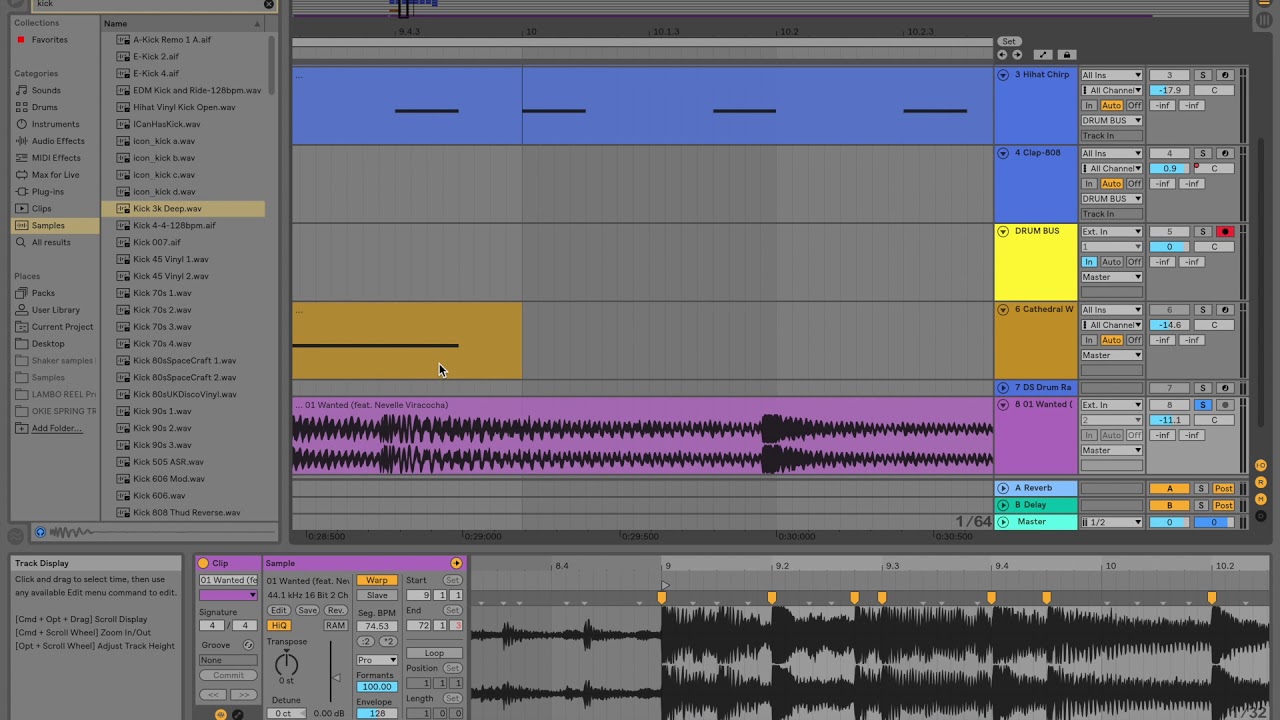Screen dimensions: 1280x720
Task: Open the Packs place
Action: [x=43, y=293]
